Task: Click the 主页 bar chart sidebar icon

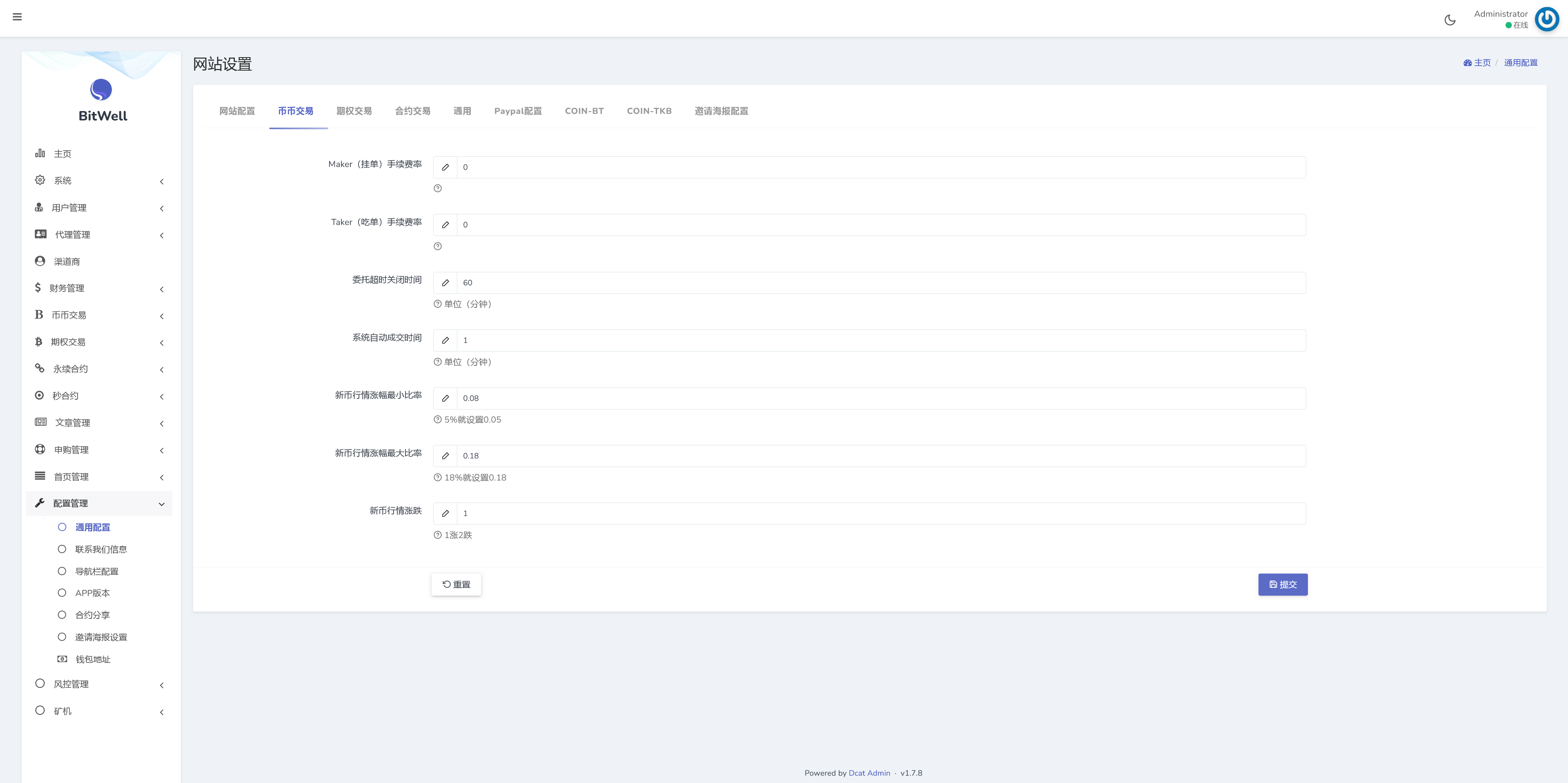Action: pos(40,153)
